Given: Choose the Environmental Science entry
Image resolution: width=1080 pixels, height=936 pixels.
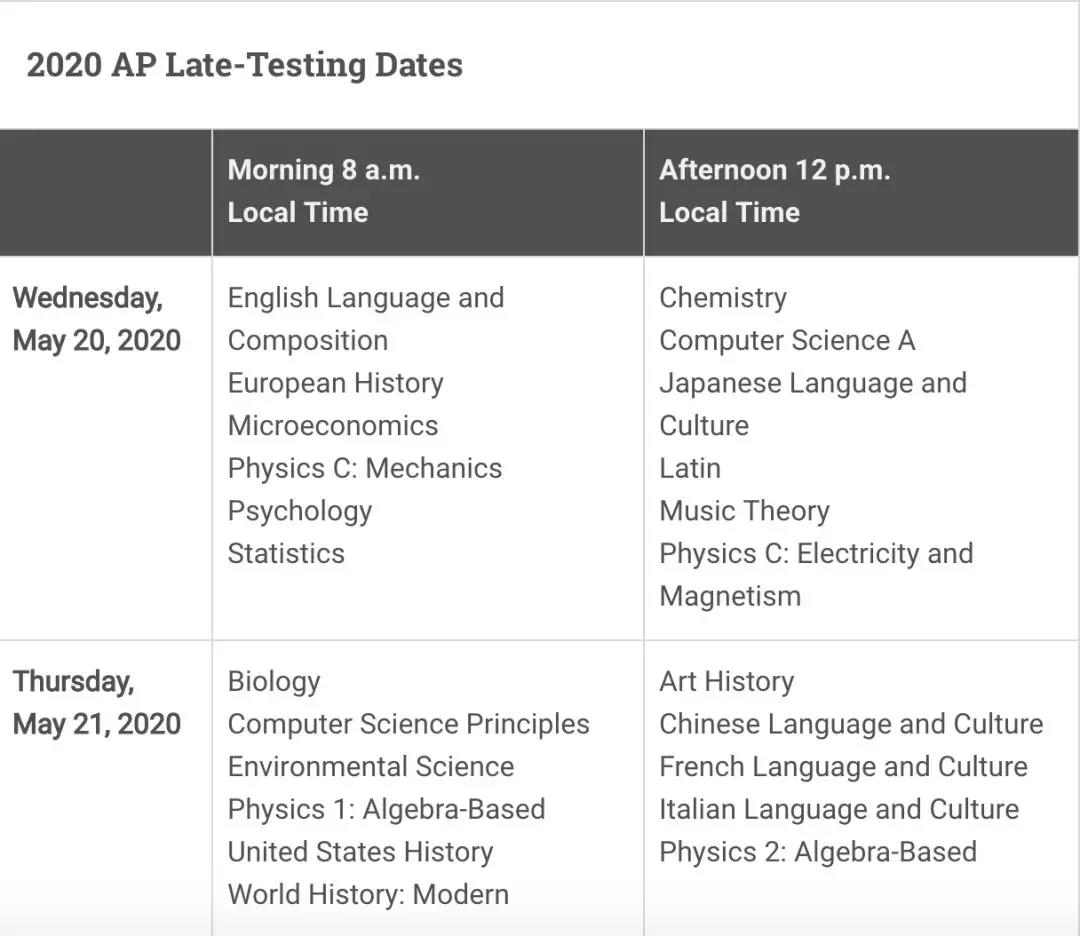Looking at the screenshot, I should click(371, 767).
